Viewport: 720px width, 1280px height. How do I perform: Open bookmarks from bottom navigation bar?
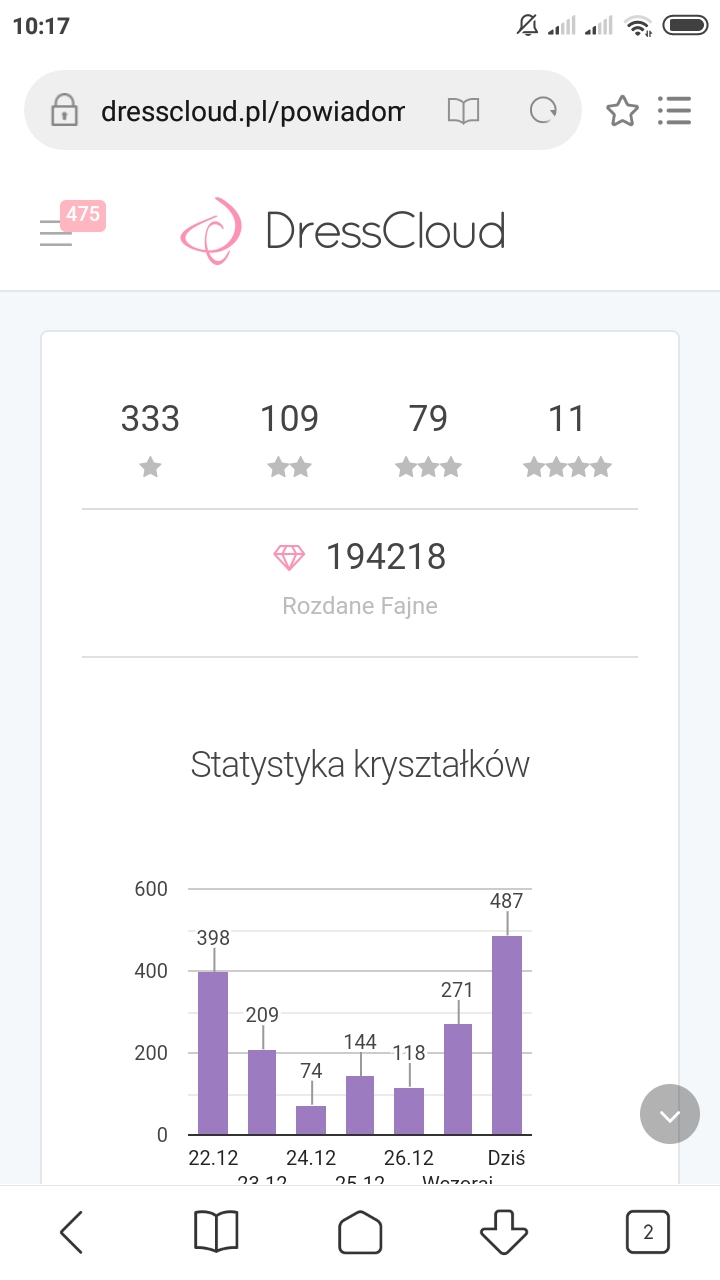(216, 1232)
